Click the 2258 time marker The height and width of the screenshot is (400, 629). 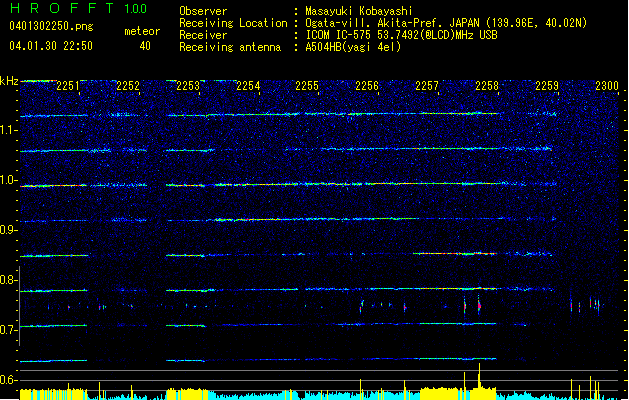pos(487,86)
